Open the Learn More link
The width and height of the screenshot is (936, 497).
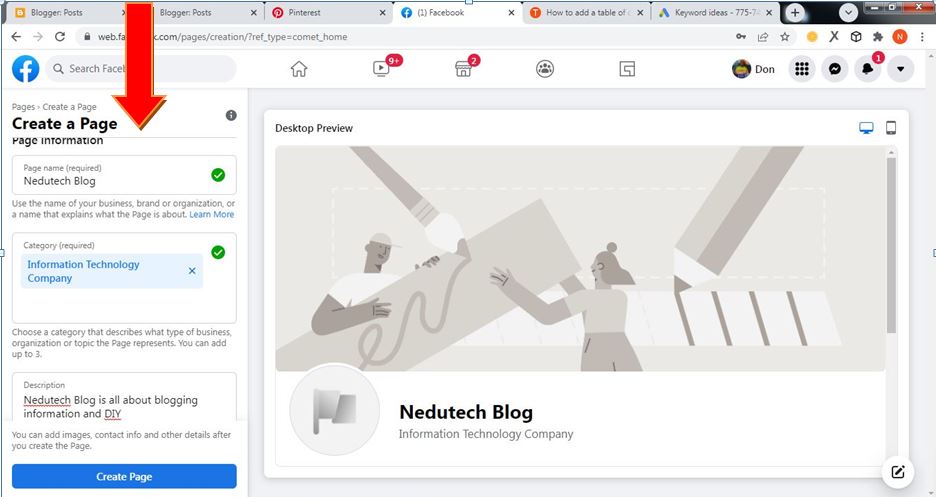point(211,214)
